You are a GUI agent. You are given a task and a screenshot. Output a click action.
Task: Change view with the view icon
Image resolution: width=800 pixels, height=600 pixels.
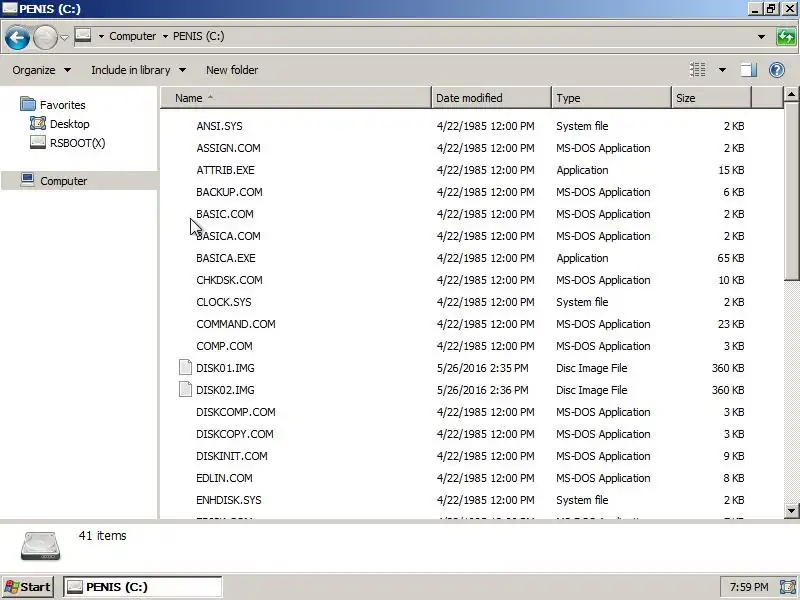click(x=697, y=69)
